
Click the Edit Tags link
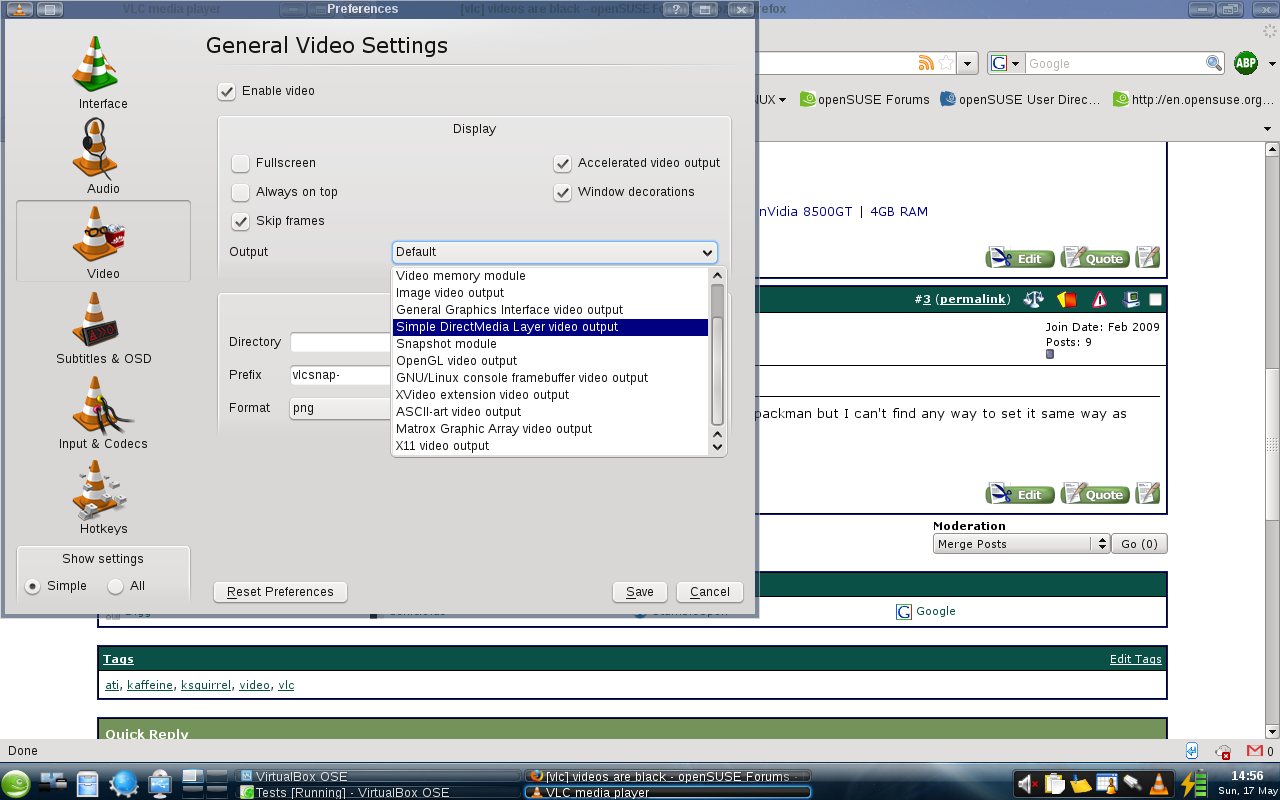pos(1136,659)
